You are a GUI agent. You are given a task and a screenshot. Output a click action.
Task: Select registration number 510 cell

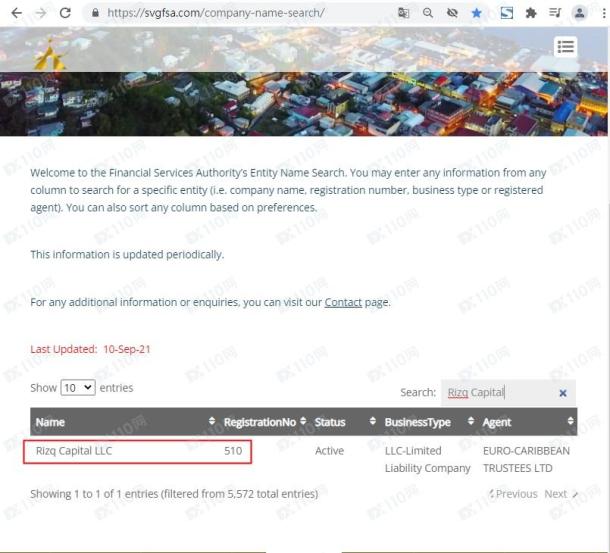point(233,451)
